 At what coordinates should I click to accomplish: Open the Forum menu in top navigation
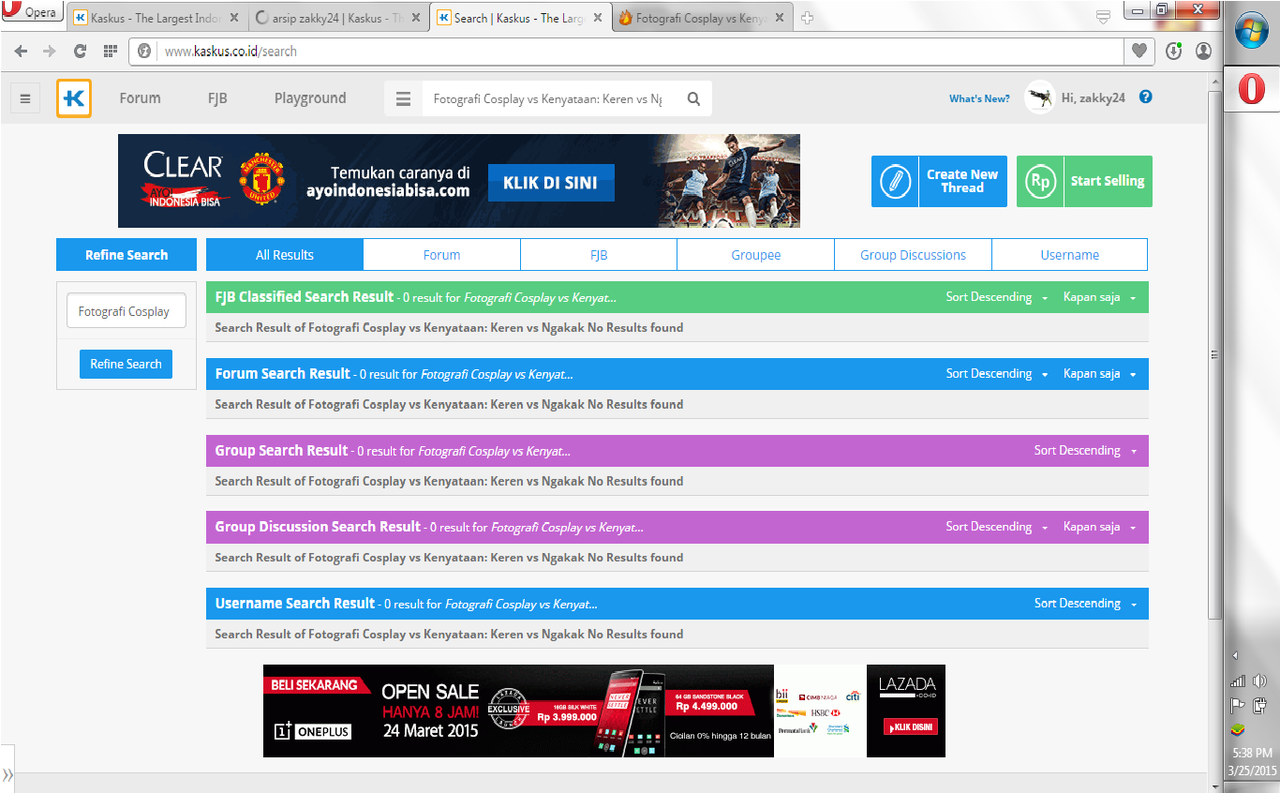140,98
